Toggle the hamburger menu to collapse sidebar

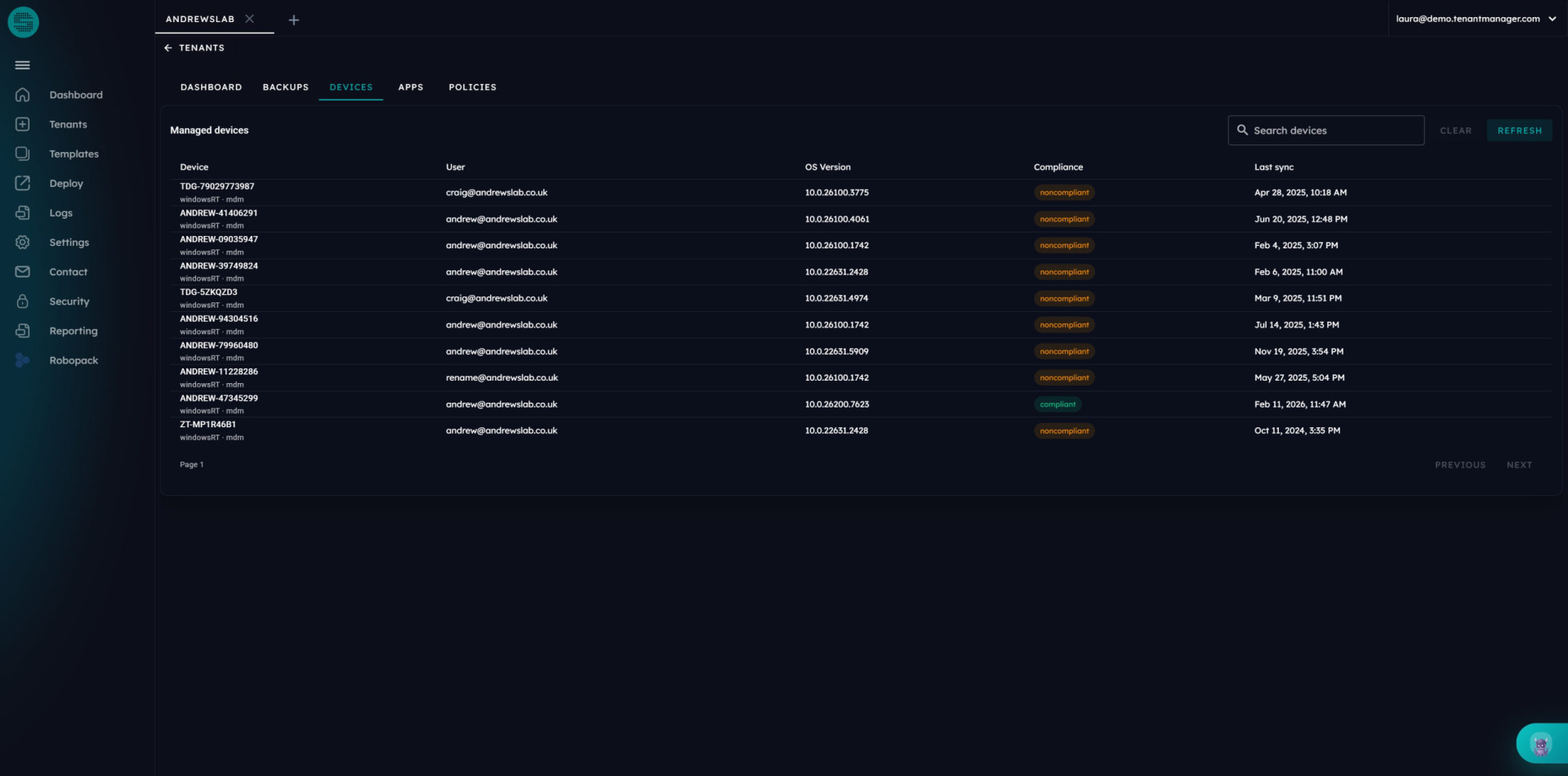point(23,65)
